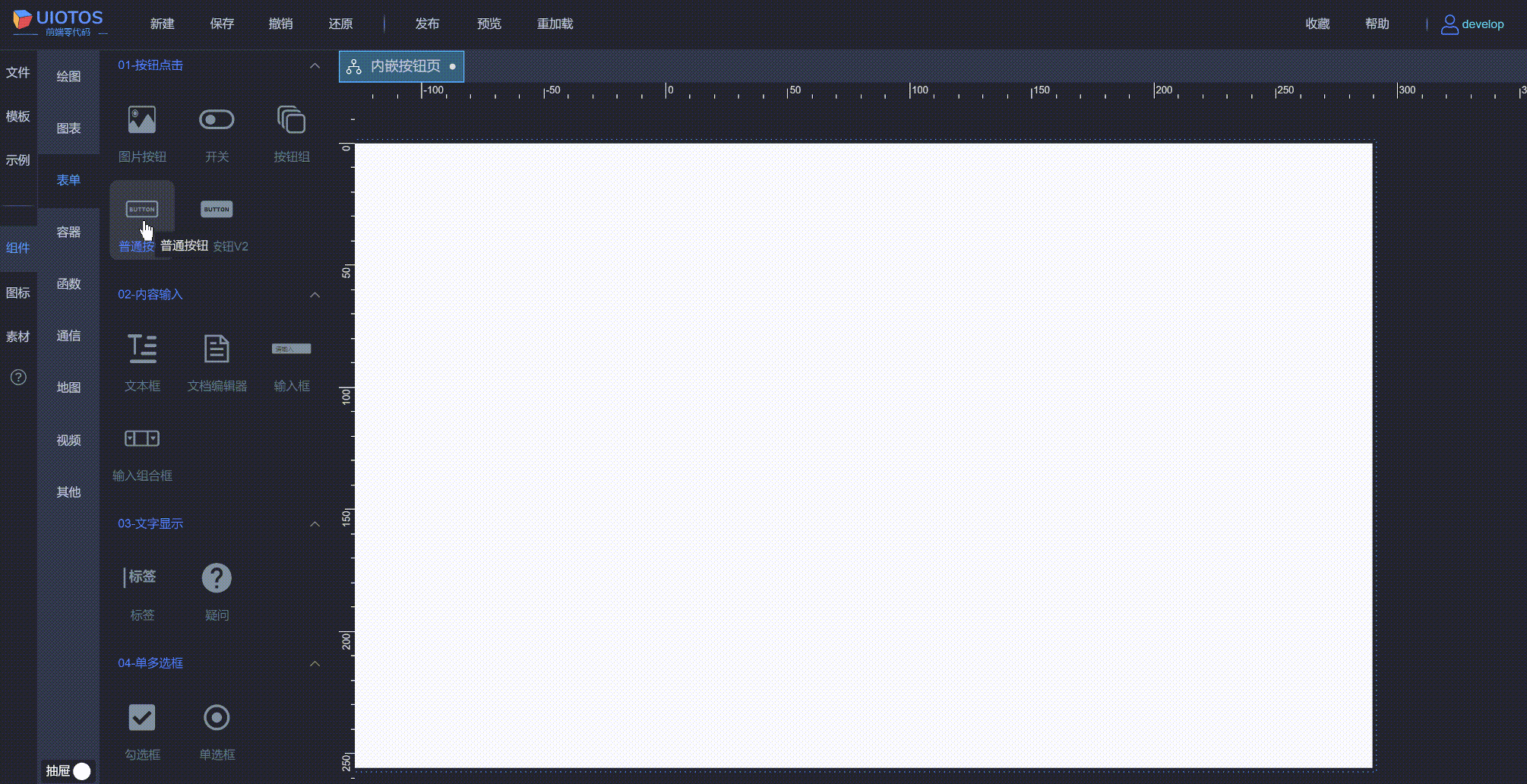The width and height of the screenshot is (1527, 784).
Task: Click the 保存 save button
Action: click(221, 24)
